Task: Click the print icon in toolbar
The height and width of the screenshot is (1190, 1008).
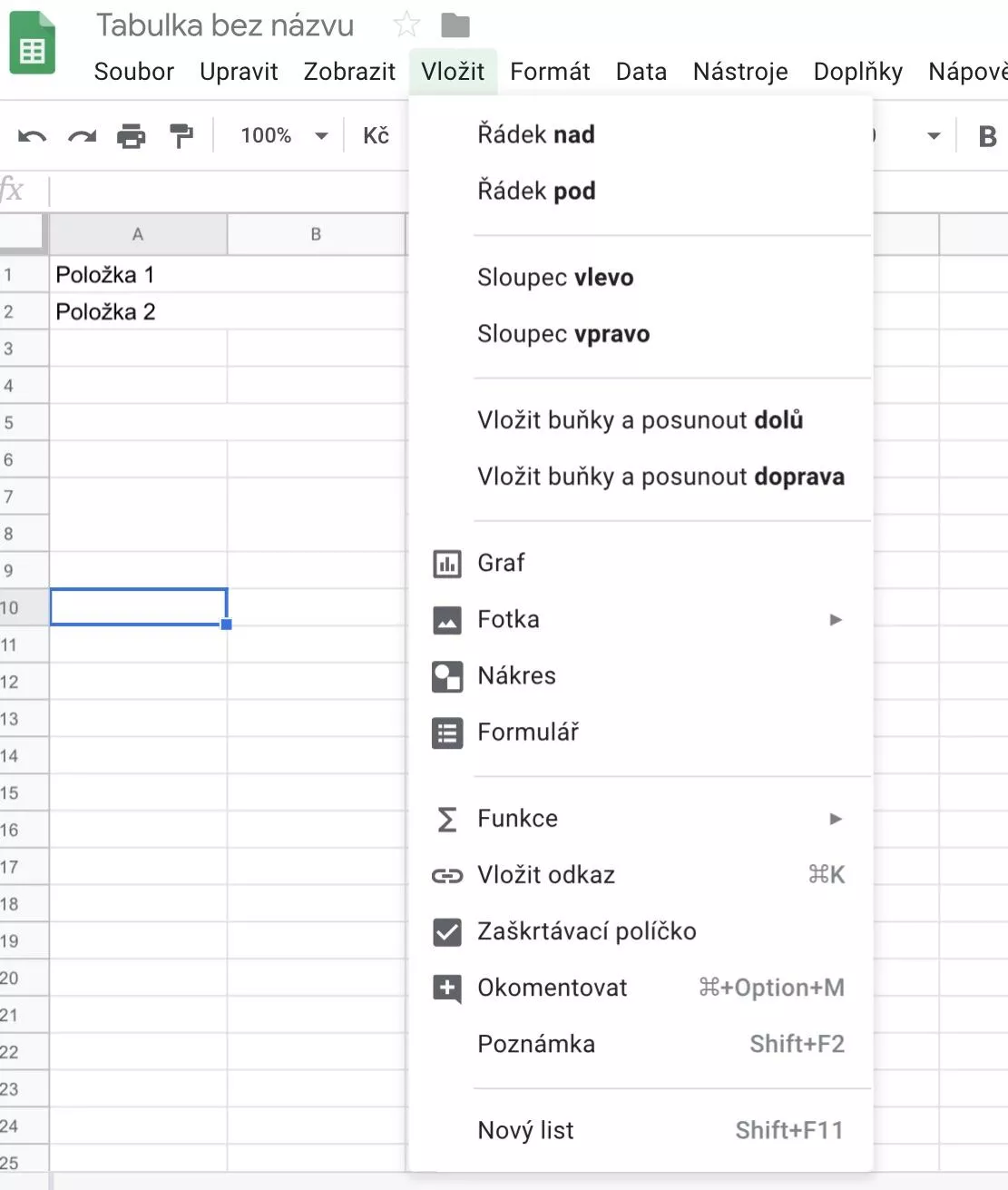Action: [x=132, y=136]
